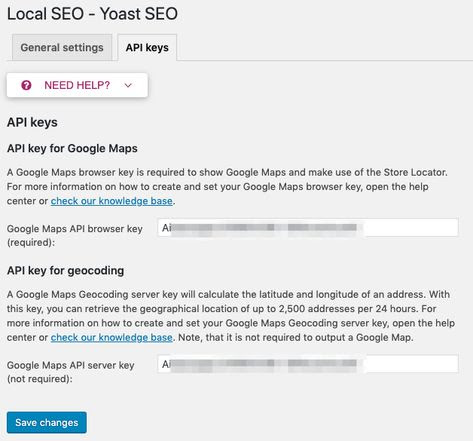The height and width of the screenshot is (441, 473).
Task: Click the API keys section heading
Action: pyautogui.click(x=32, y=122)
